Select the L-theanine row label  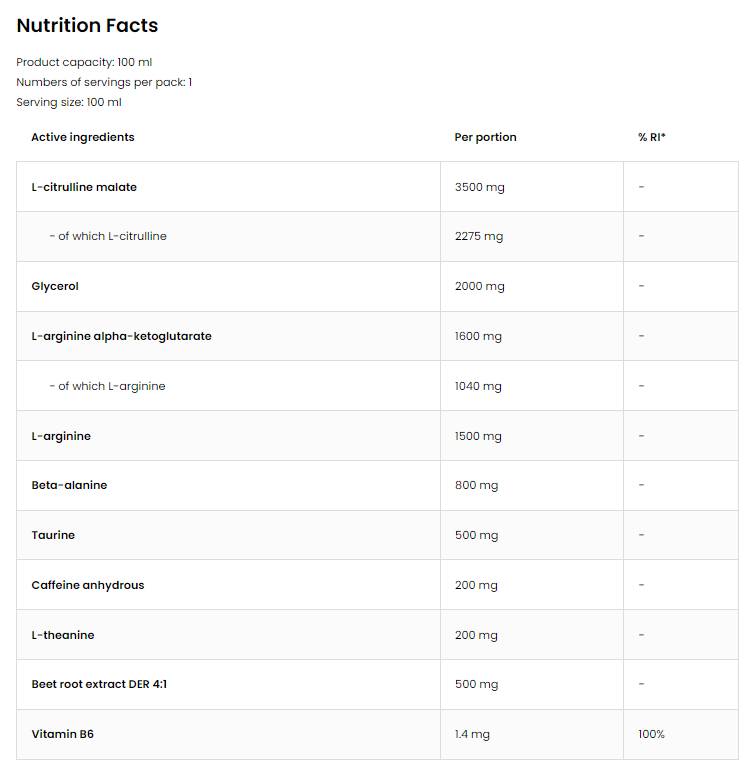63,635
